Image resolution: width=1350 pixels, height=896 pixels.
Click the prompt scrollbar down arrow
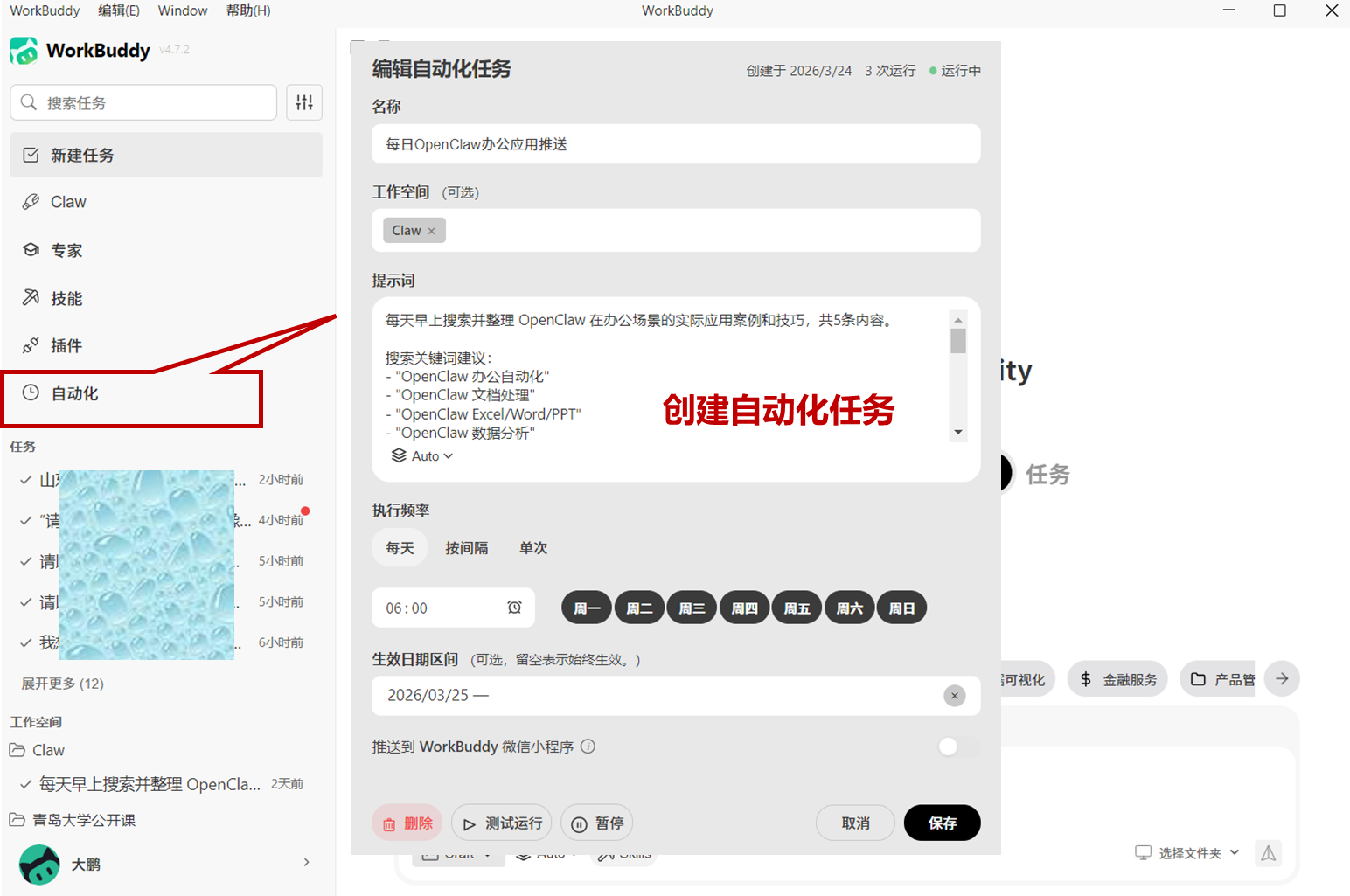click(958, 433)
